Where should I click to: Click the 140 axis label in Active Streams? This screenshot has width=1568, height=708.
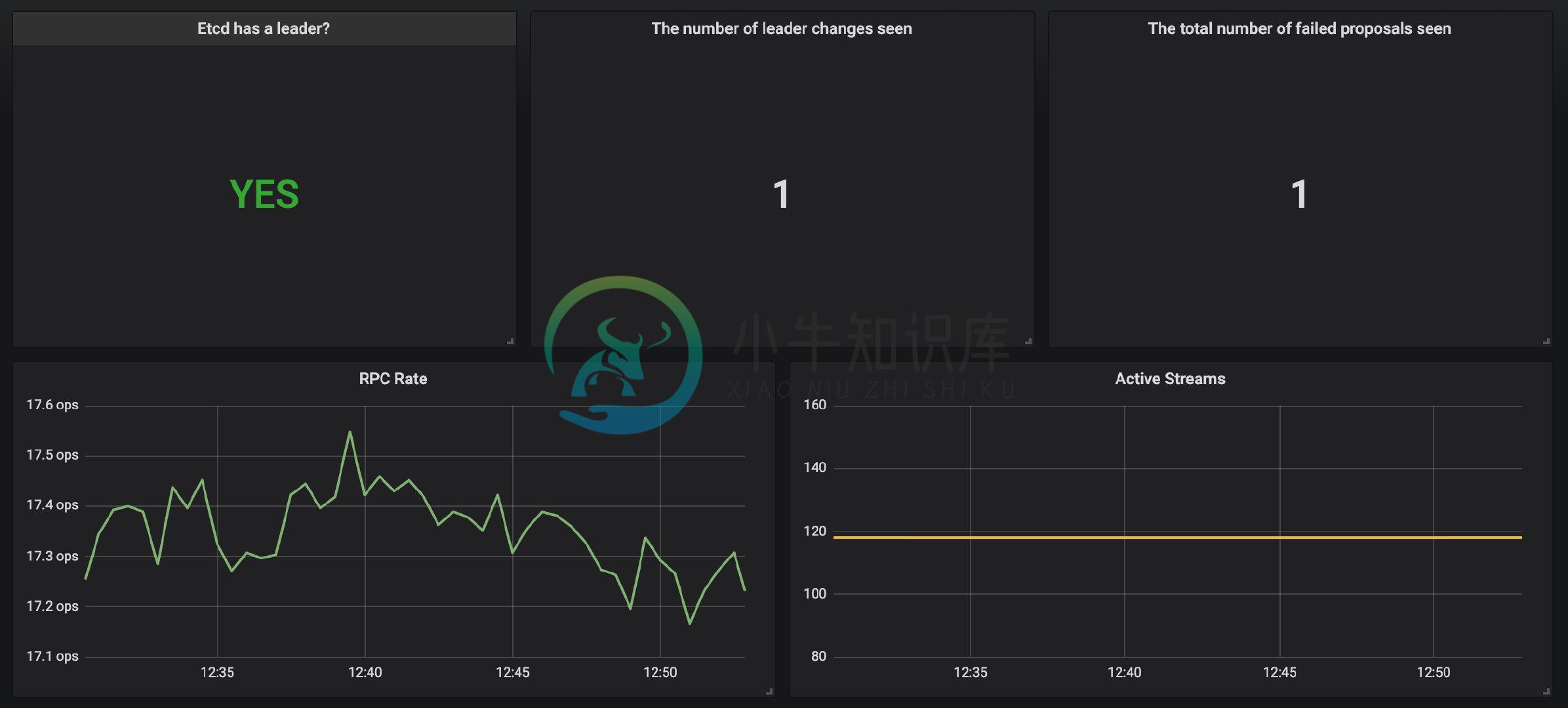coord(815,468)
